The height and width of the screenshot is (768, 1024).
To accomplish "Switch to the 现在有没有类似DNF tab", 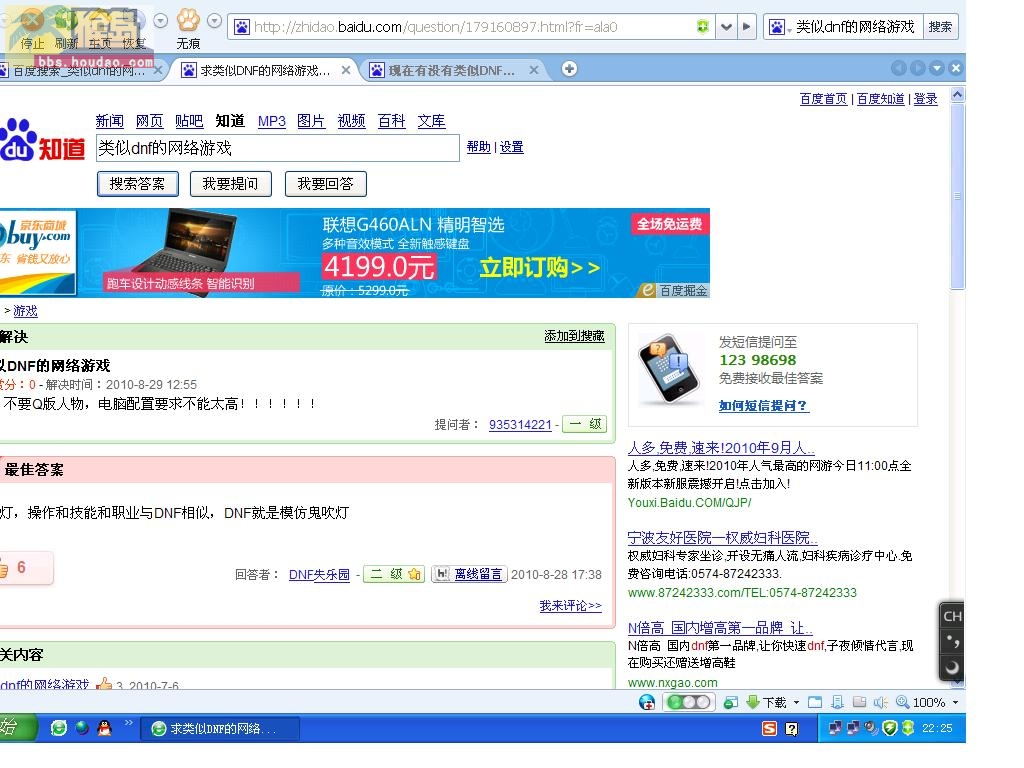I will [x=452, y=70].
